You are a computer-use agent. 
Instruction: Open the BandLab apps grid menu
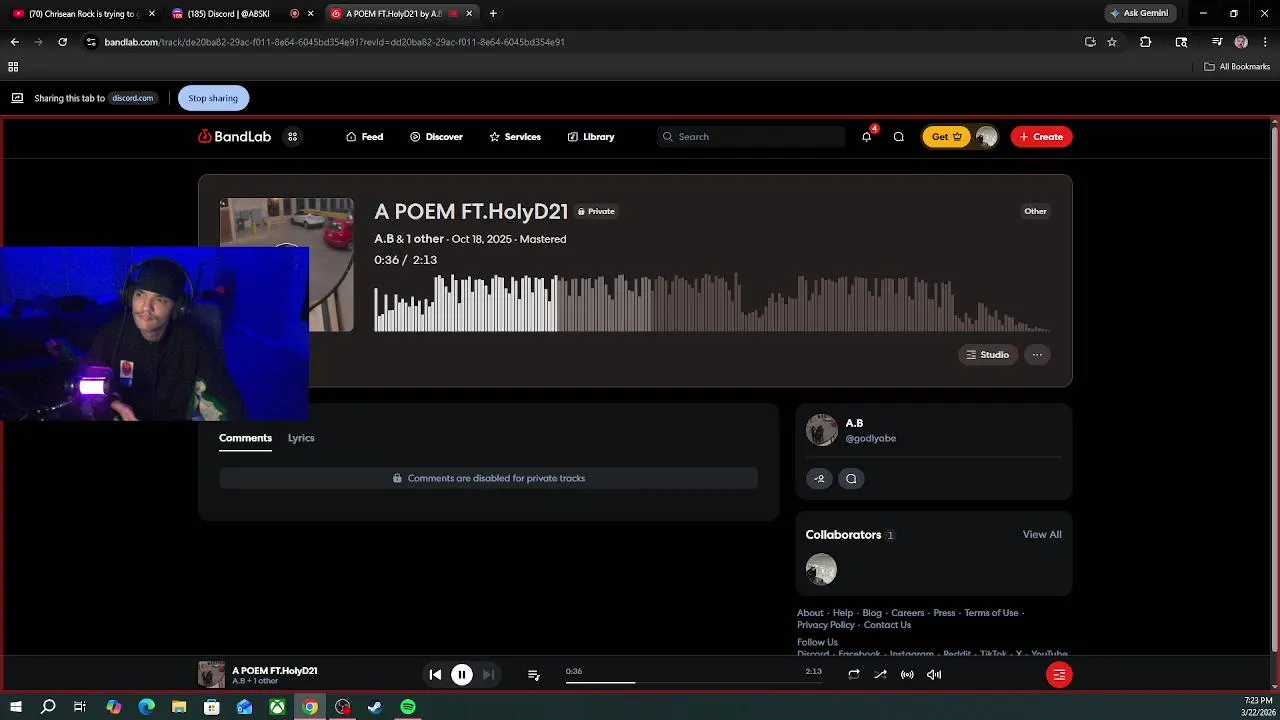pos(292,137)
